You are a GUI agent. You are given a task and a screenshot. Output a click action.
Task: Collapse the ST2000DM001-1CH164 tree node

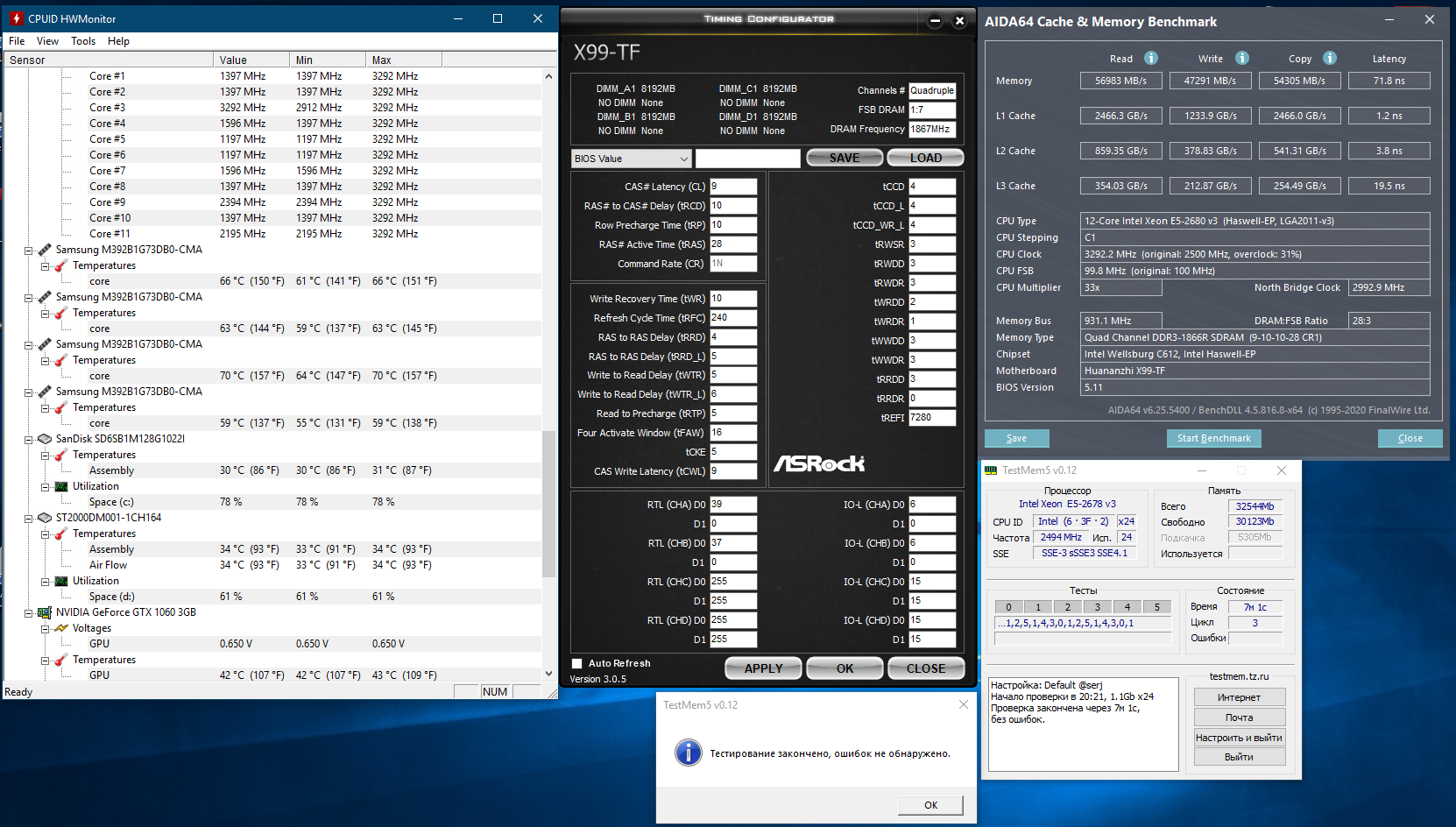[28, 518]
